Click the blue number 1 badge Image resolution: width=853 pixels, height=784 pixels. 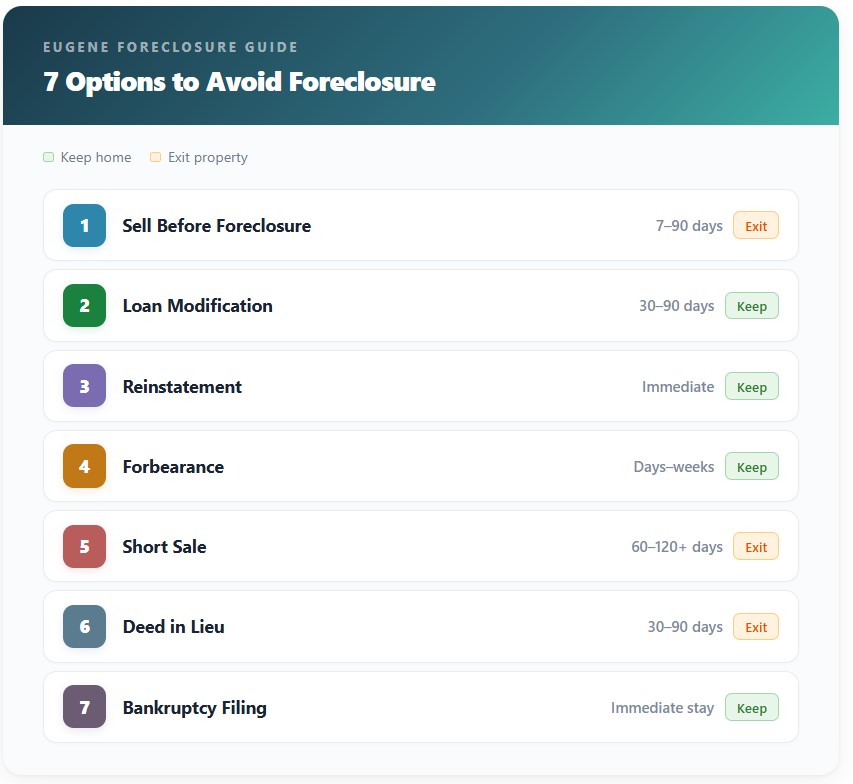pos(84,226)
